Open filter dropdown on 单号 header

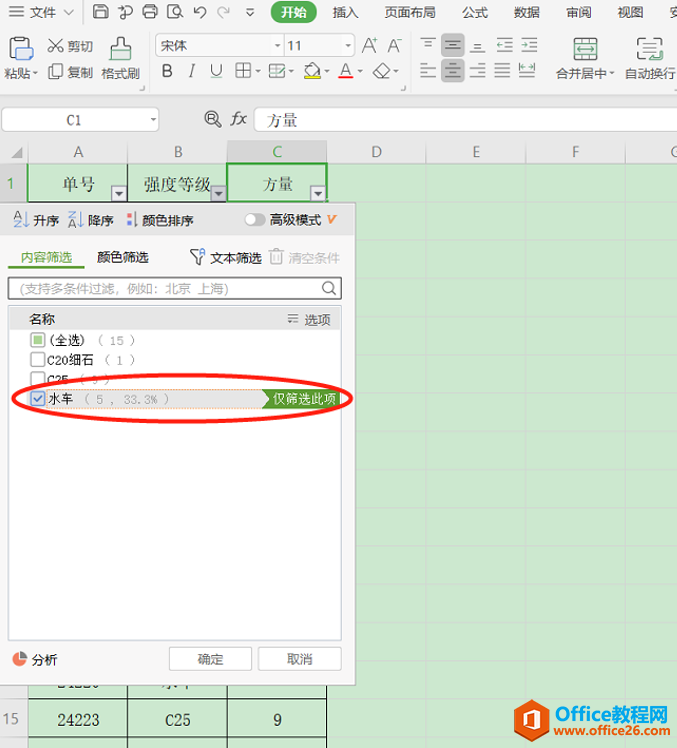coord(119,193)
